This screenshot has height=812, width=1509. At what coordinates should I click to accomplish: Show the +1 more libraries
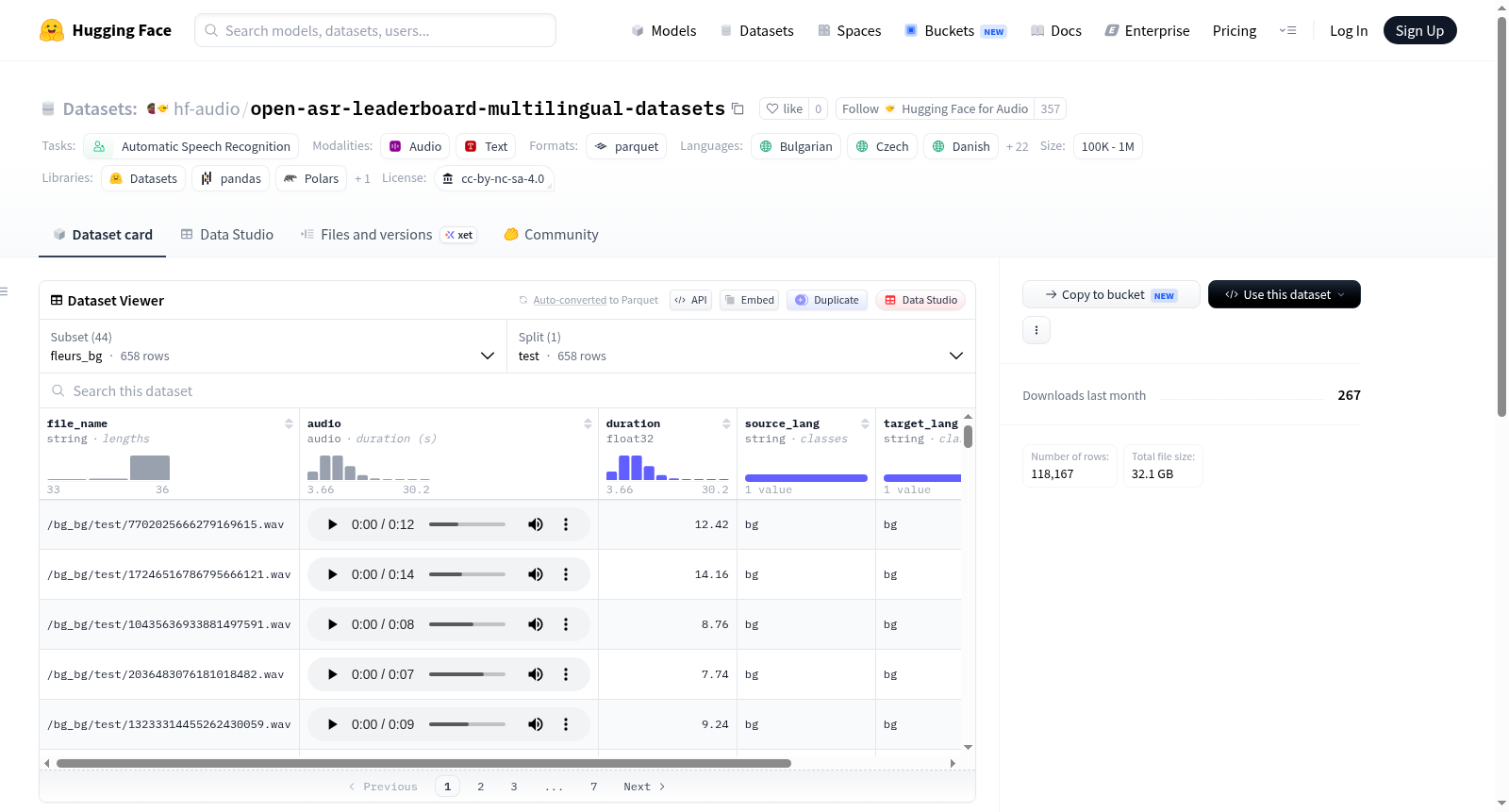tap(362, 178)
